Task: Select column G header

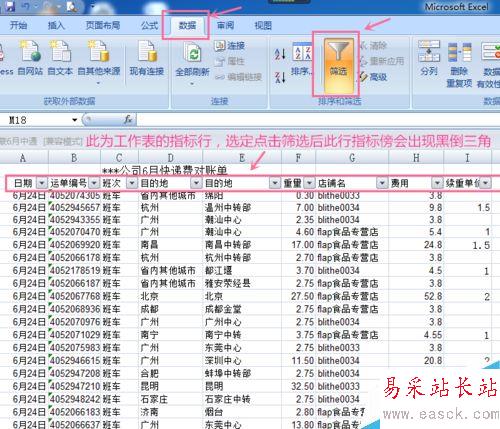Action: pos(352,158)
